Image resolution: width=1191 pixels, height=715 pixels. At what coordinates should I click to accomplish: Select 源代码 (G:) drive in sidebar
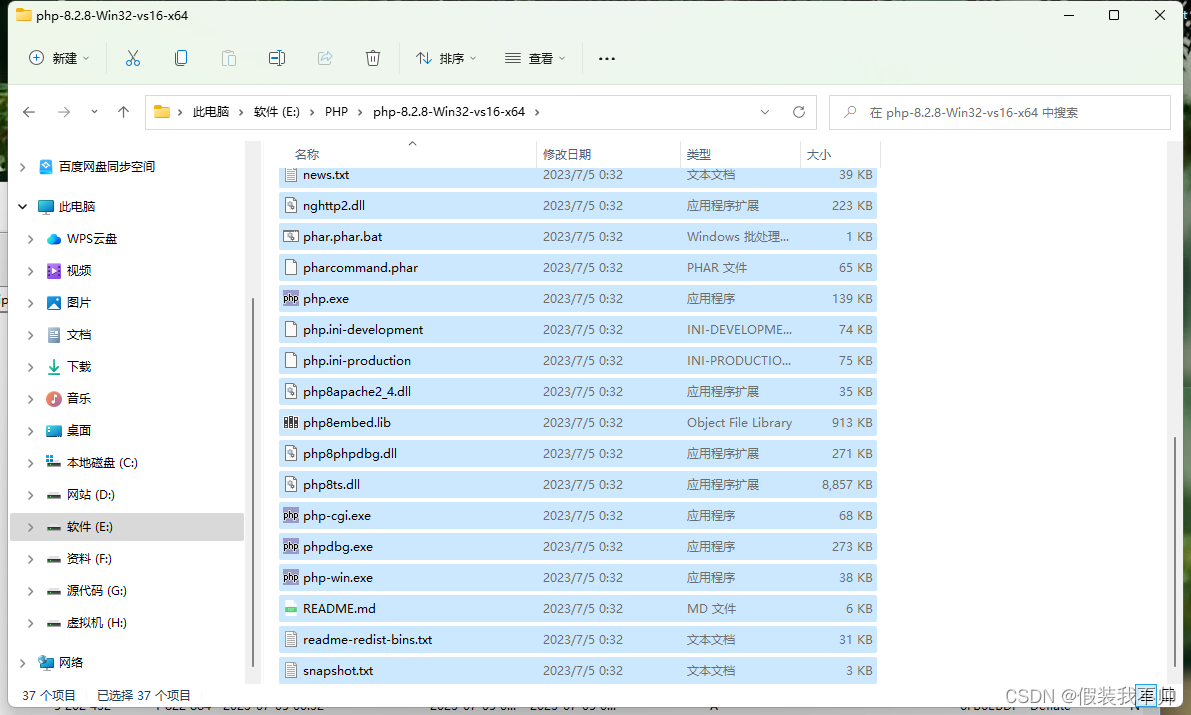(x=127, y=591)
